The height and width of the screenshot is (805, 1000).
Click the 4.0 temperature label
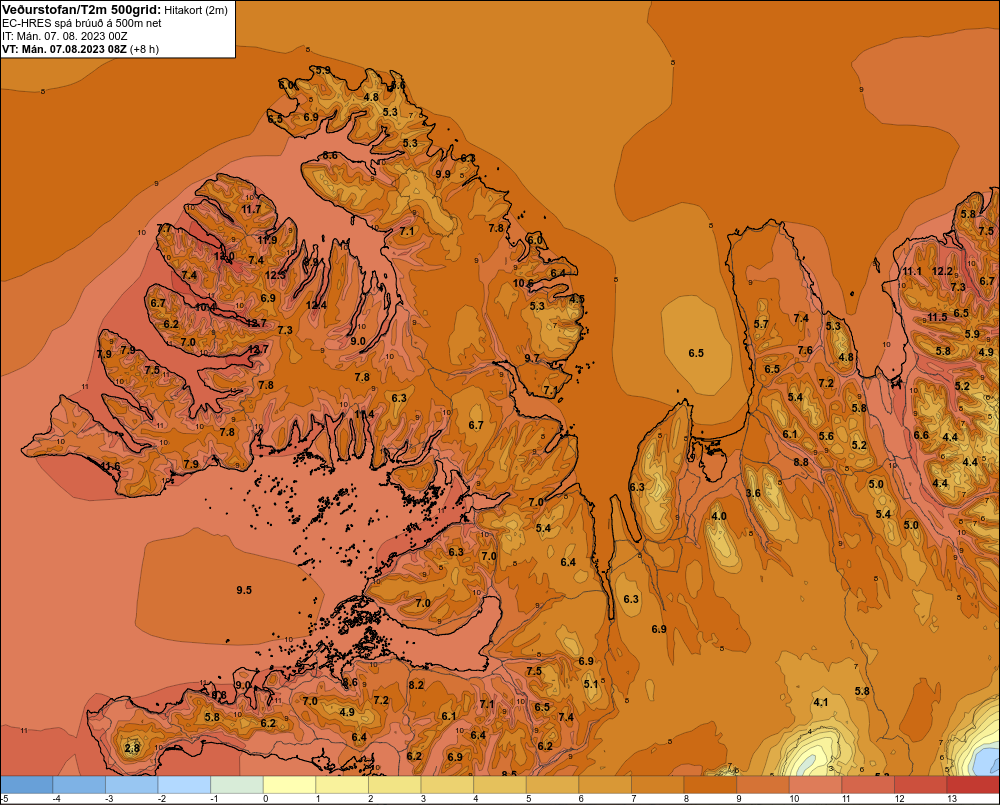719,516
